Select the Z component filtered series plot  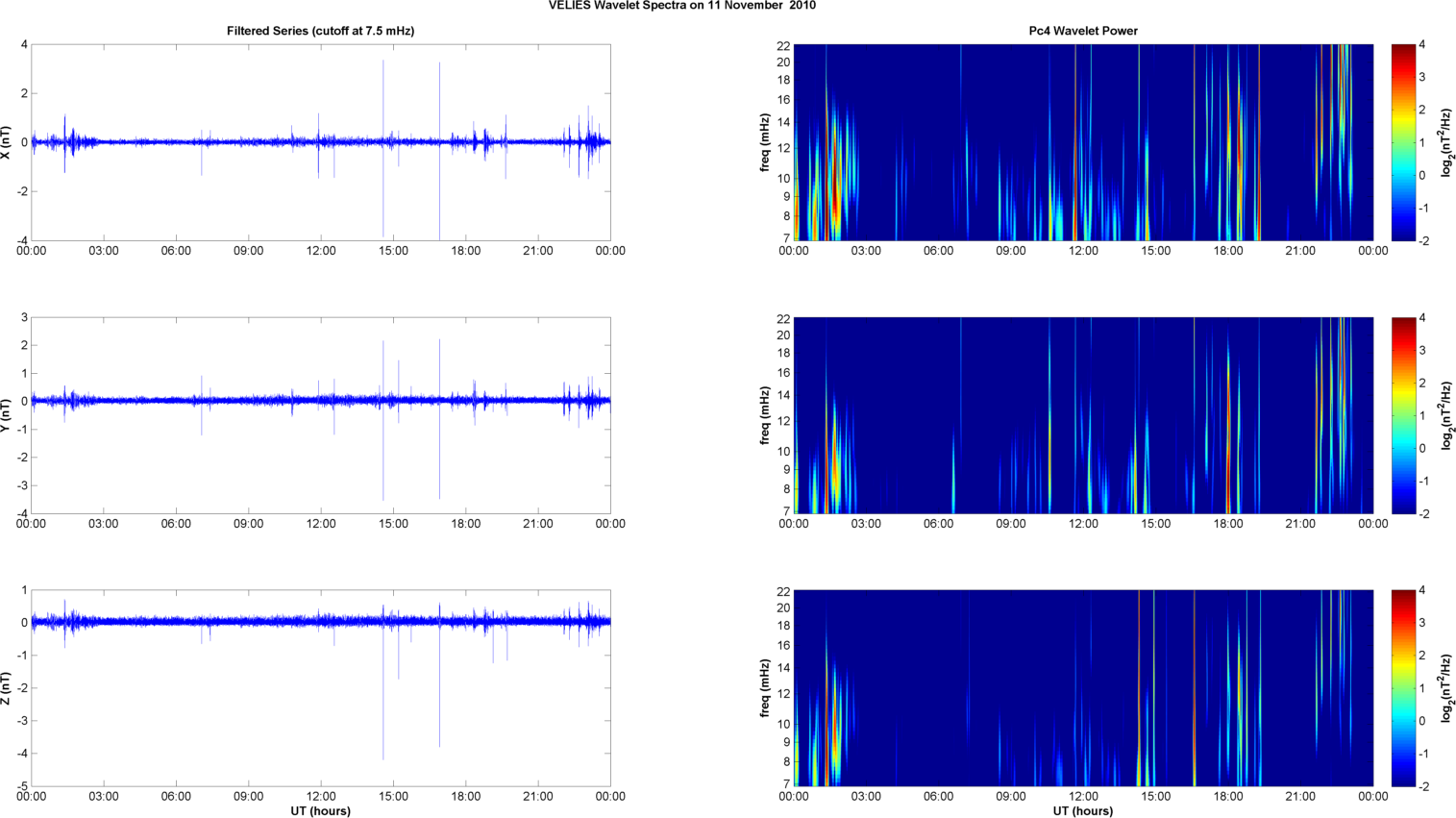[320, 688]
